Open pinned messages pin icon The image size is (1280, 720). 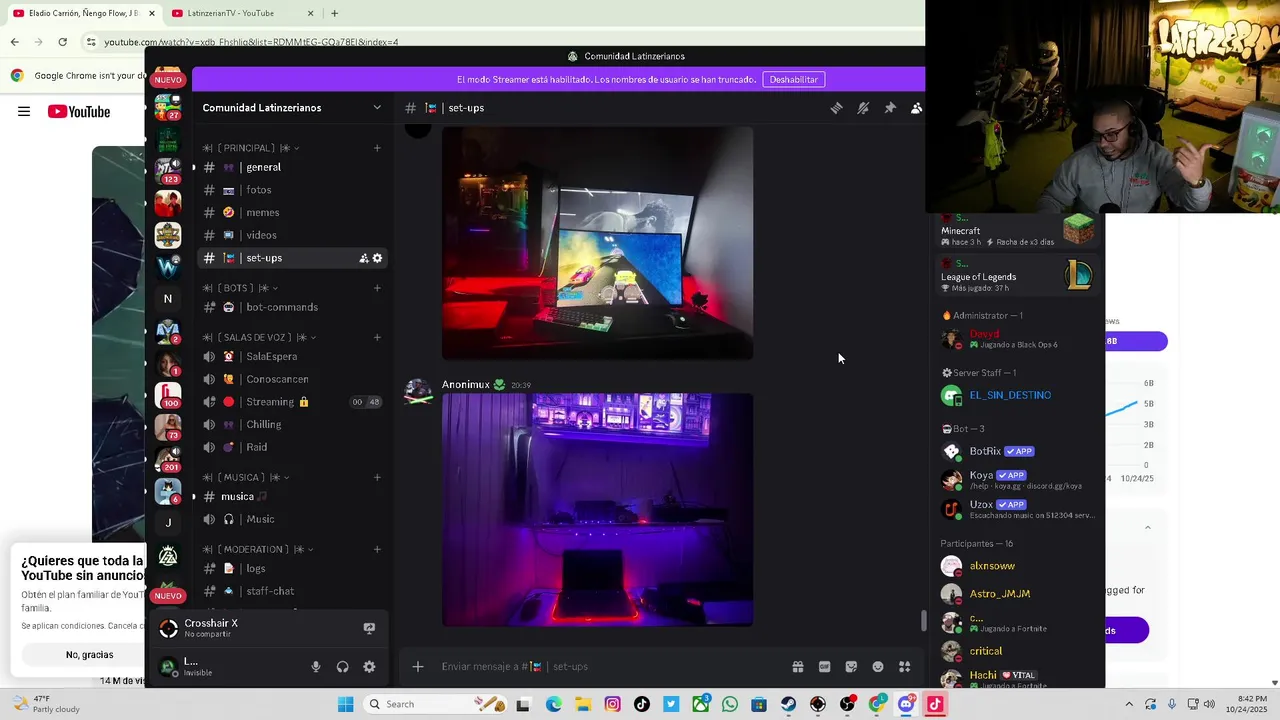(890, 108)
